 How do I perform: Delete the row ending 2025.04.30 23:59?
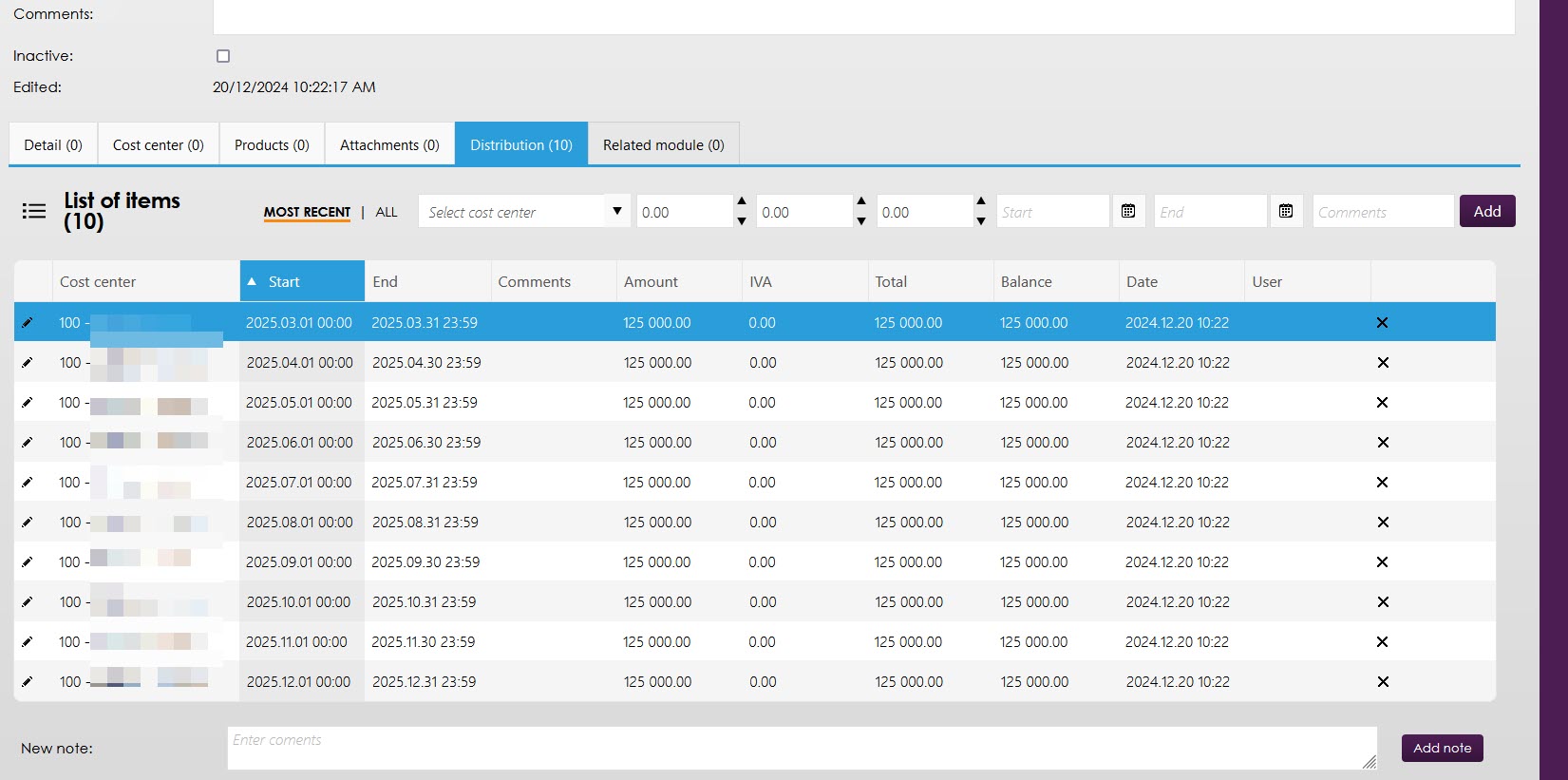(x=1383, y=363)
